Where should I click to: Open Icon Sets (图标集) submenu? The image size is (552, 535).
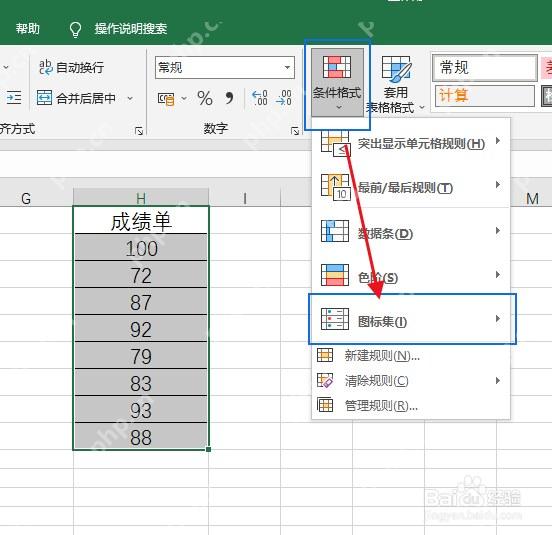coord(412,319)
